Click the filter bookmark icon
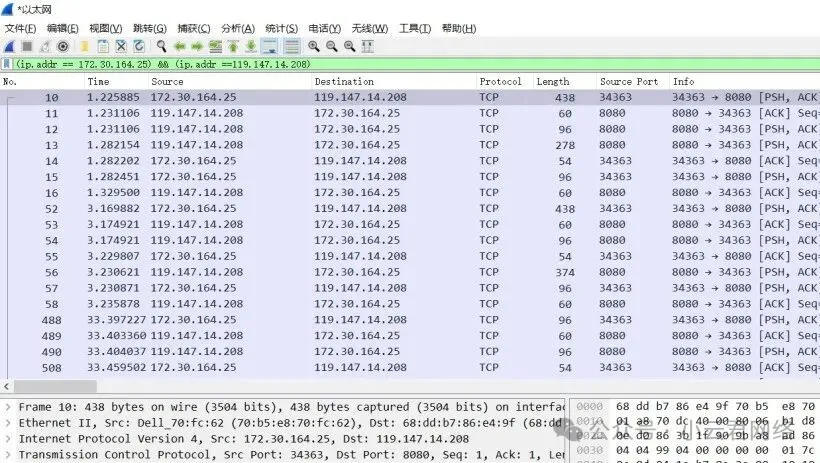820x463 pixels. (7, 64)
